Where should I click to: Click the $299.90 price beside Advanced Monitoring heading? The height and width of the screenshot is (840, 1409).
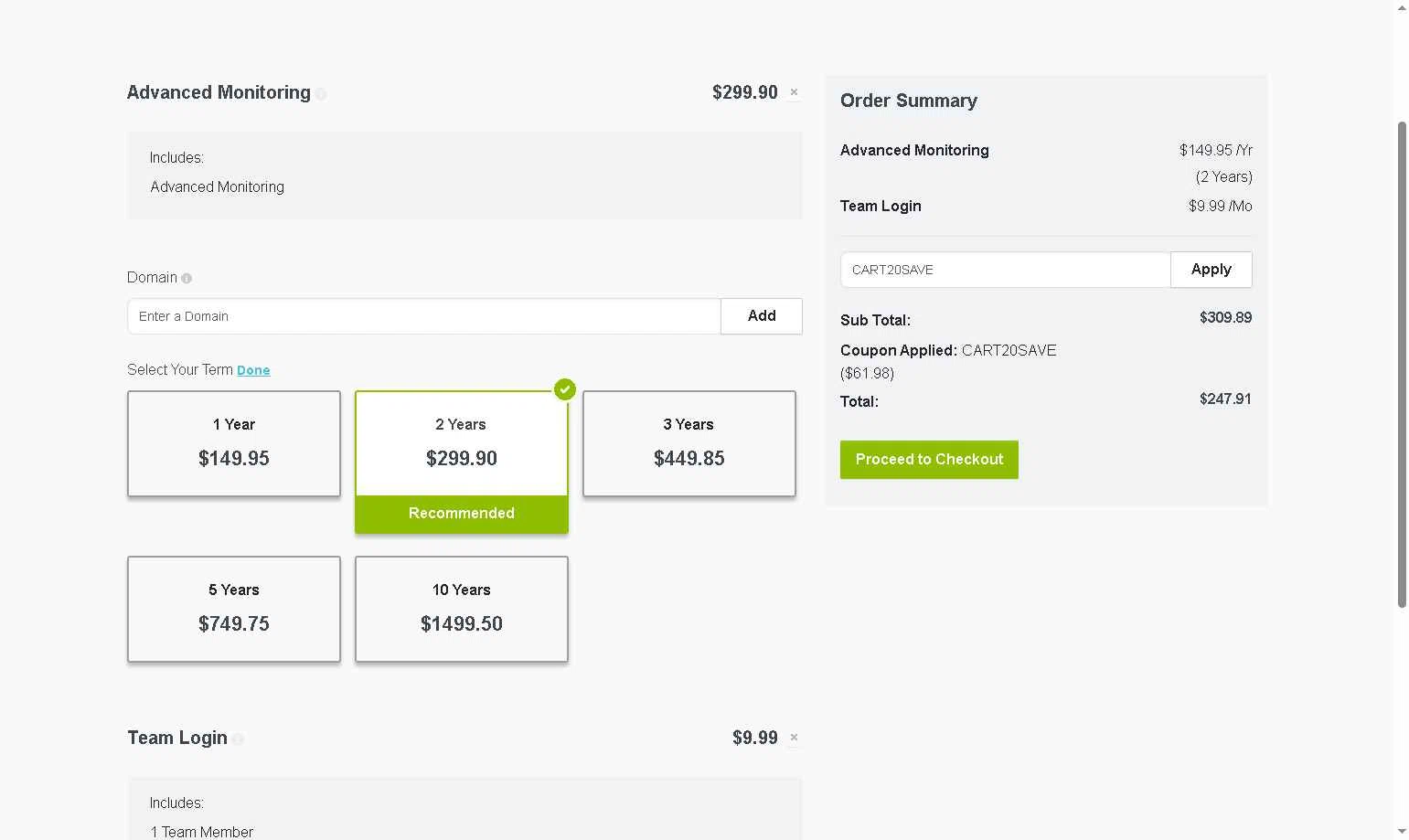pos(745,92)
